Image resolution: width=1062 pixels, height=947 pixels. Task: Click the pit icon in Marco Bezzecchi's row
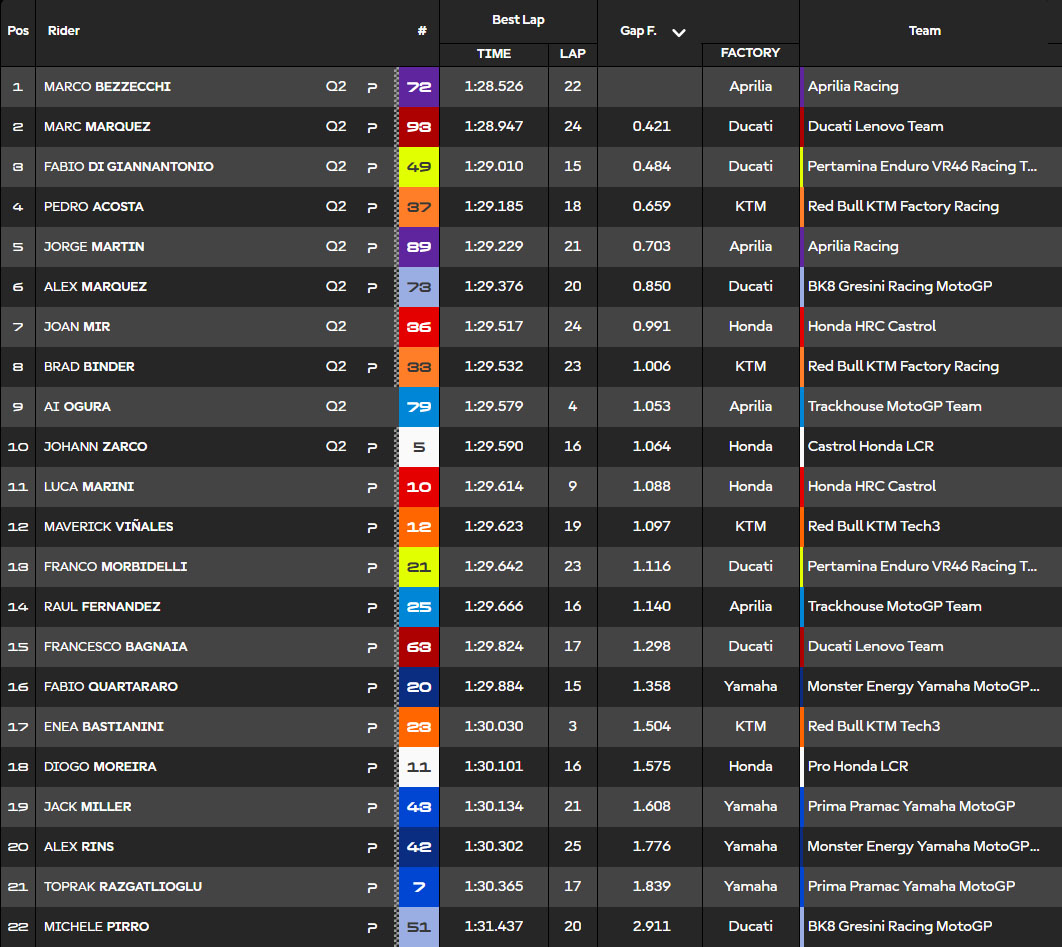(372, 87)
